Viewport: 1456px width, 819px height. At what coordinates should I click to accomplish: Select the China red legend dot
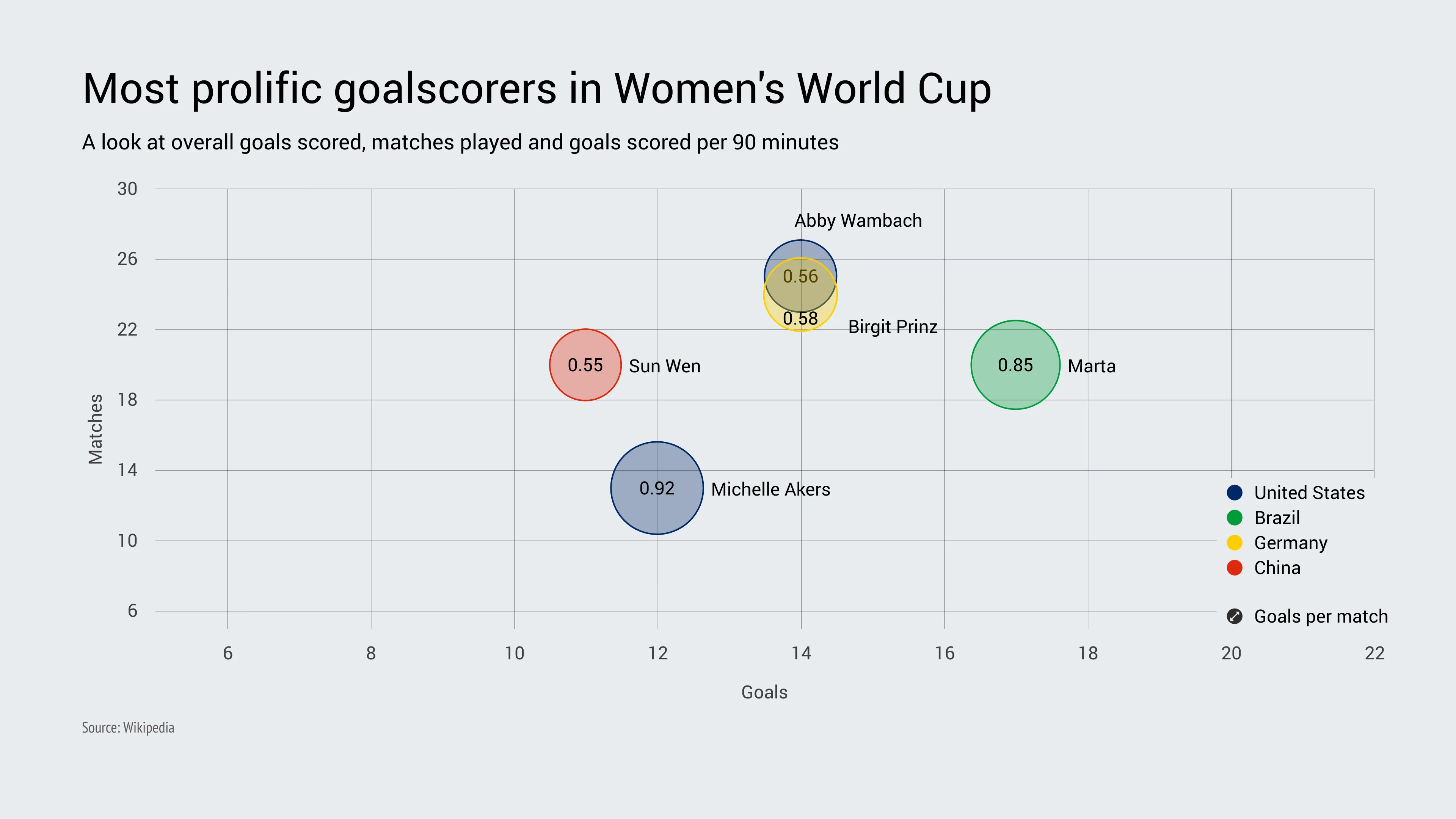tap(1235, 568)
